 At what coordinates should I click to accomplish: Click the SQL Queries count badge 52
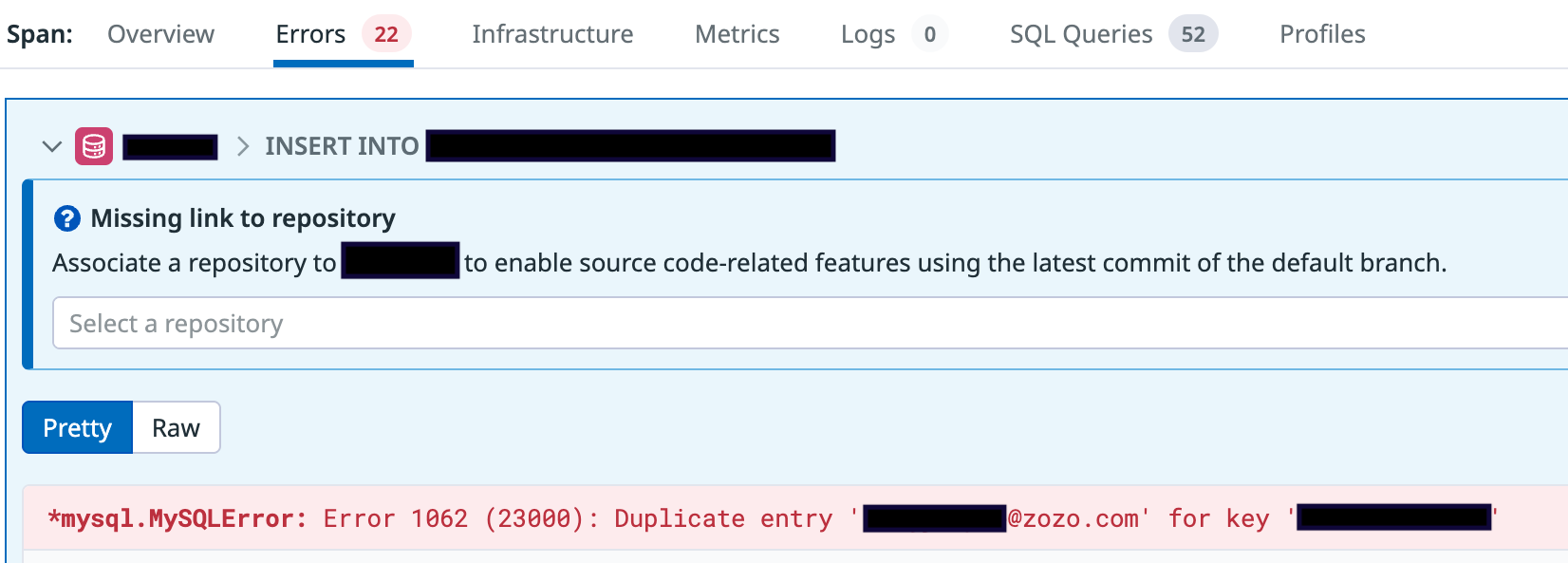pyautogui.click(x=1193, y=34)
